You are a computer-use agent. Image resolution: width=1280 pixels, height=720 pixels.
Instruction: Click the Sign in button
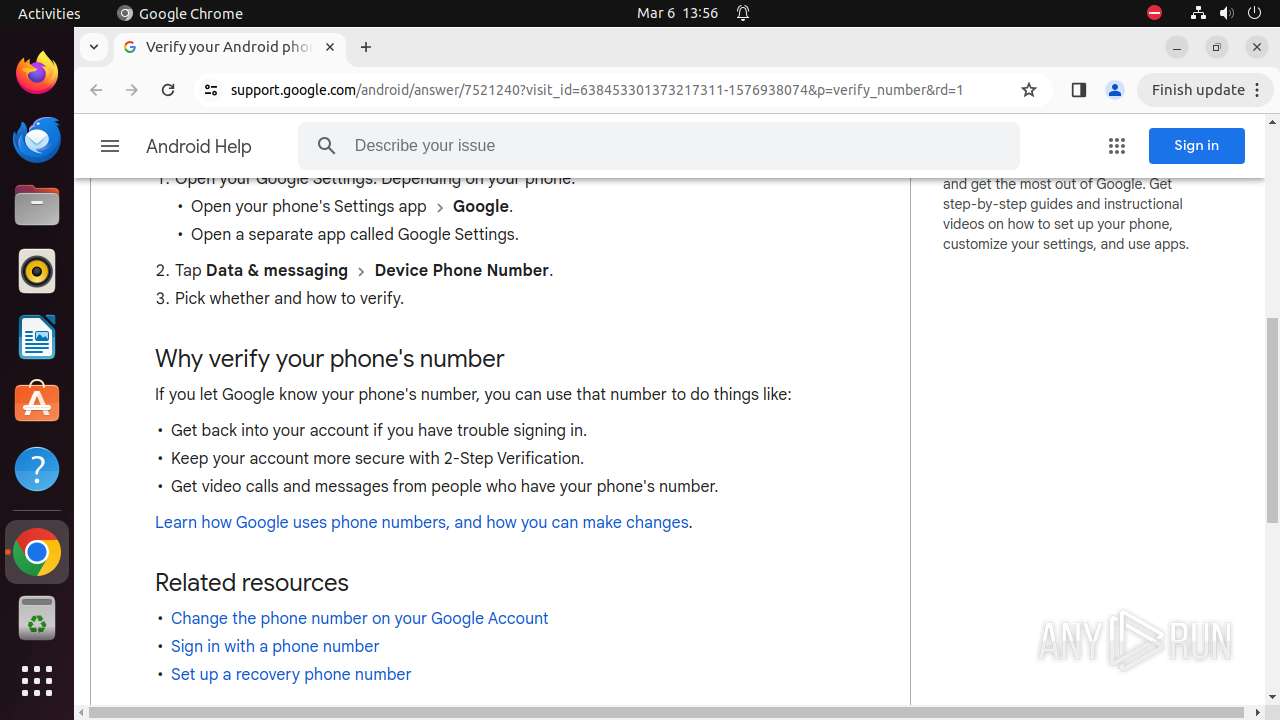click(1196, 146)
